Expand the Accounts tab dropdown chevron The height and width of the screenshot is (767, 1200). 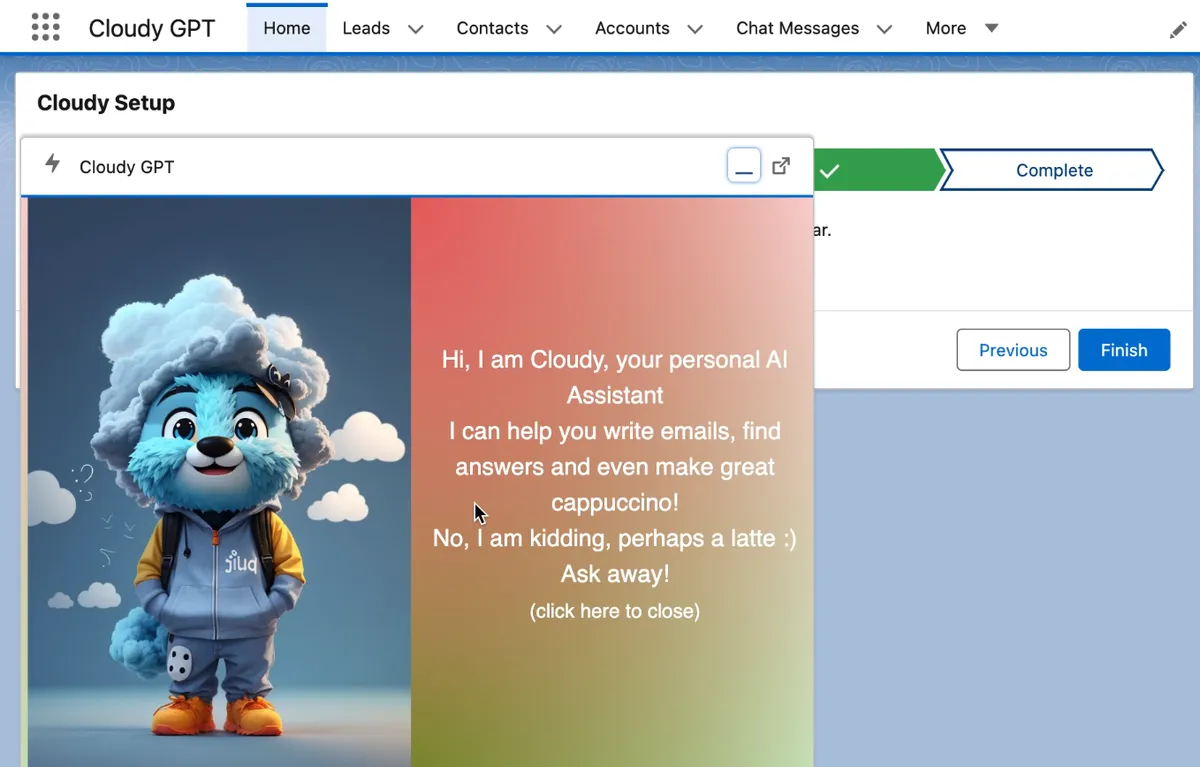coord(695,29)
